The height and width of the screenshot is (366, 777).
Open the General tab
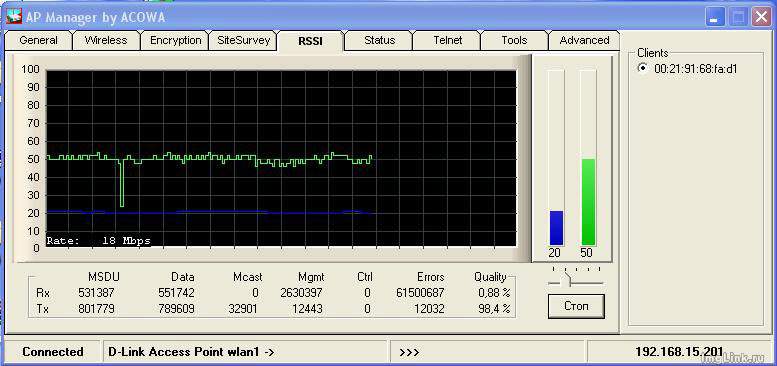pos(38,41)
